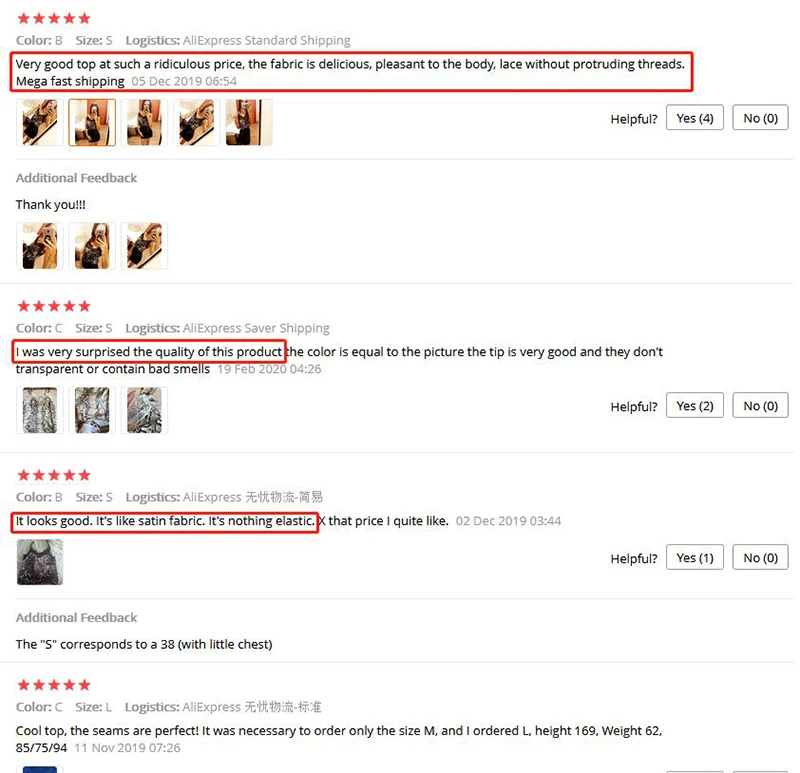The height and width of the screenshot is (773, 800).
Task: Vote Yes (1) on the satin fabric review
Action: tap(694, 558)
